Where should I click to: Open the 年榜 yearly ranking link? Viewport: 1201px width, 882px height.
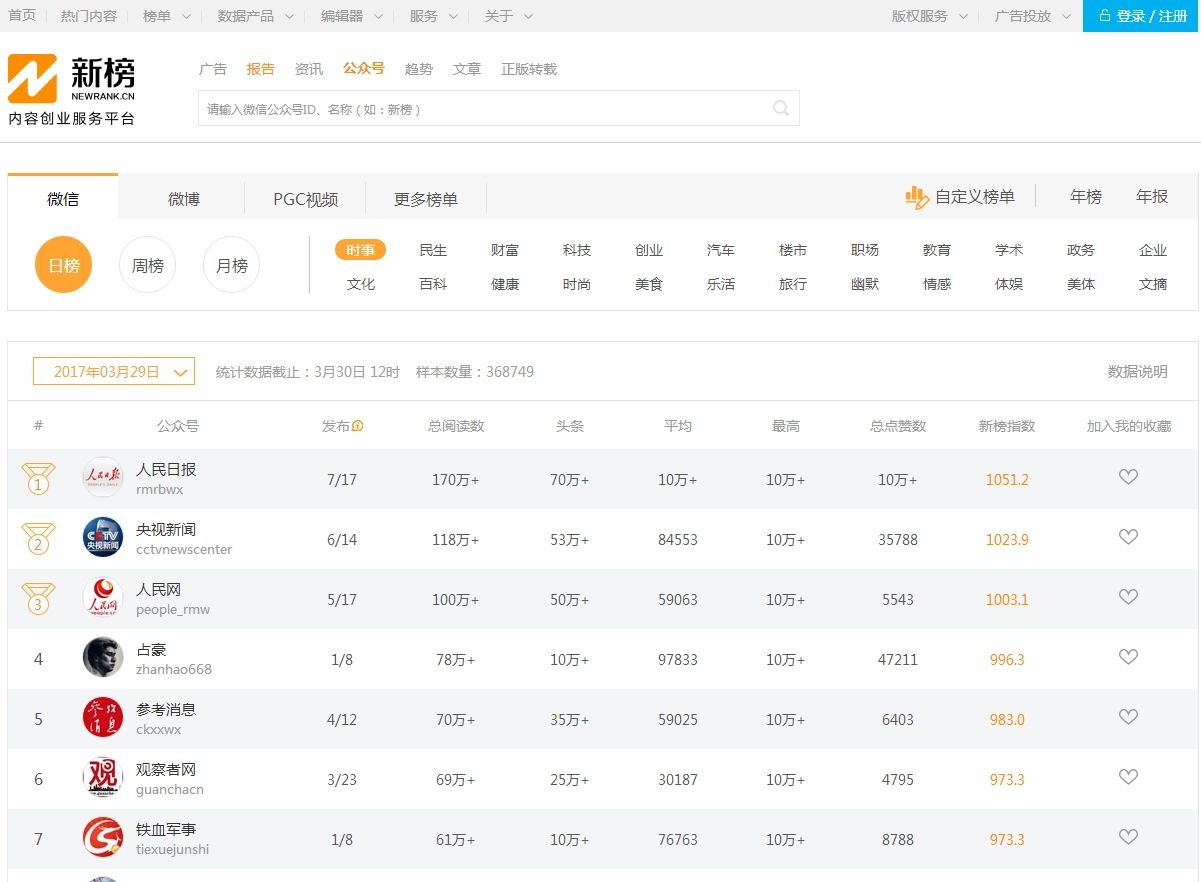point(1086,197)
